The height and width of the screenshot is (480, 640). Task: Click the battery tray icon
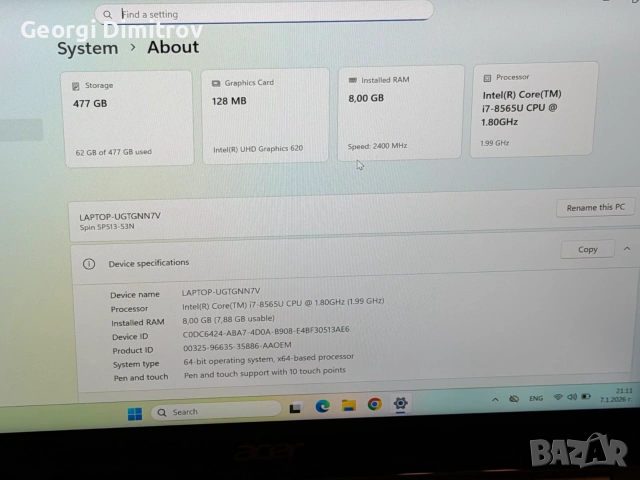(586, 396)
